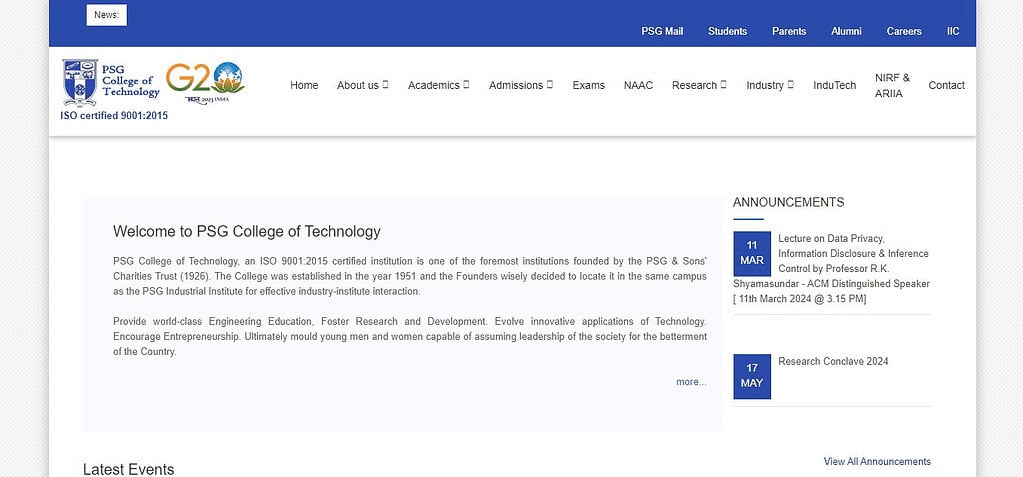Image resolution: width=1023 pixels, height=477 pixels.
Task: Open the Students link in top bar
Action: pyautogui.click(x=727, y=31)
